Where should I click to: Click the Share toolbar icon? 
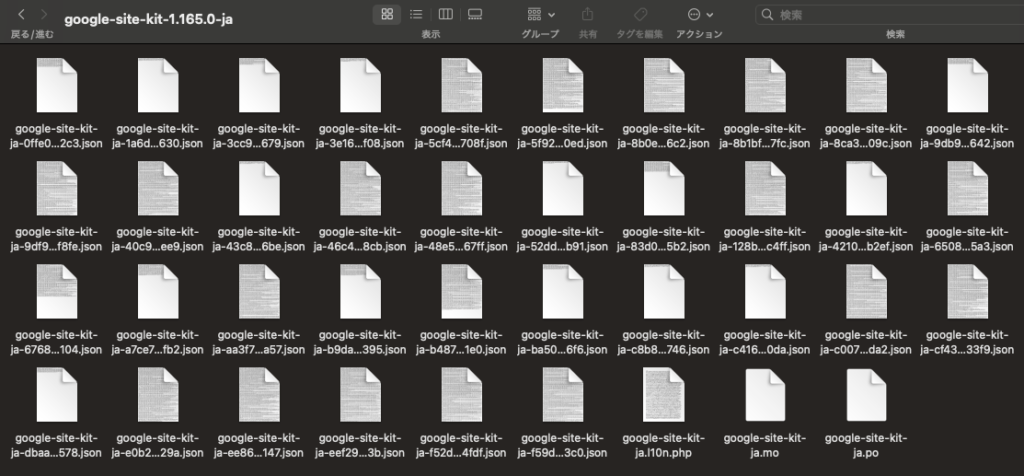click(x=587, y=15)
